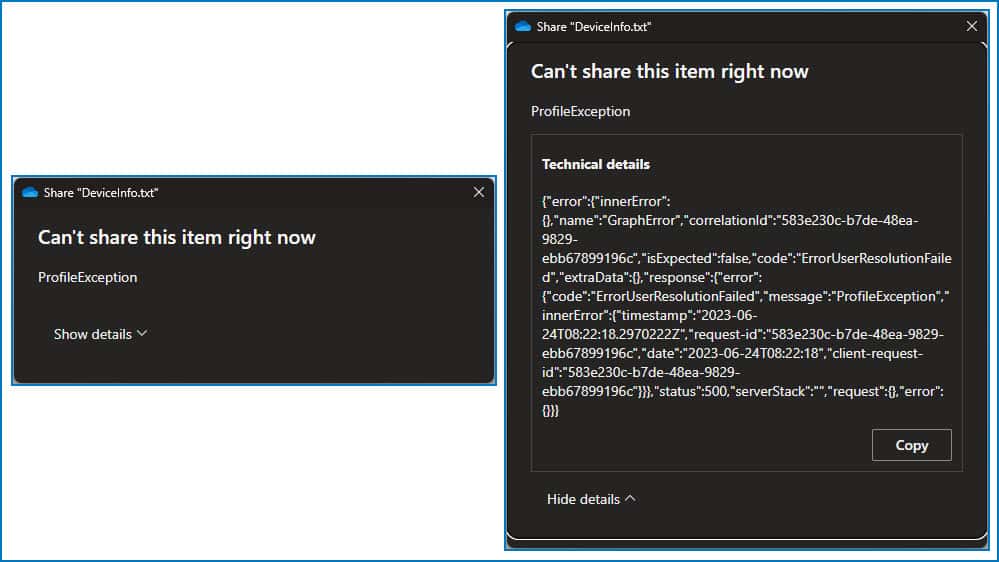Click the up chevron beside Hide details
999x562 pixels.
click(630, 498)
